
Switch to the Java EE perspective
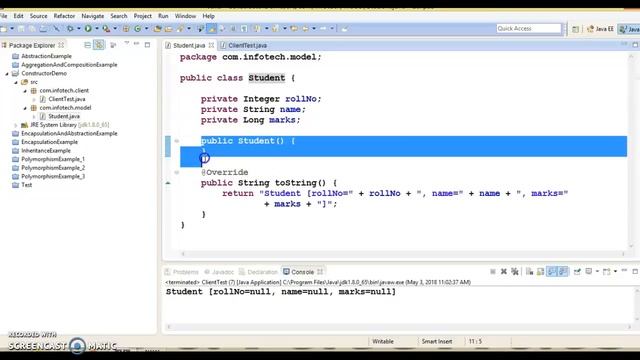600,29
